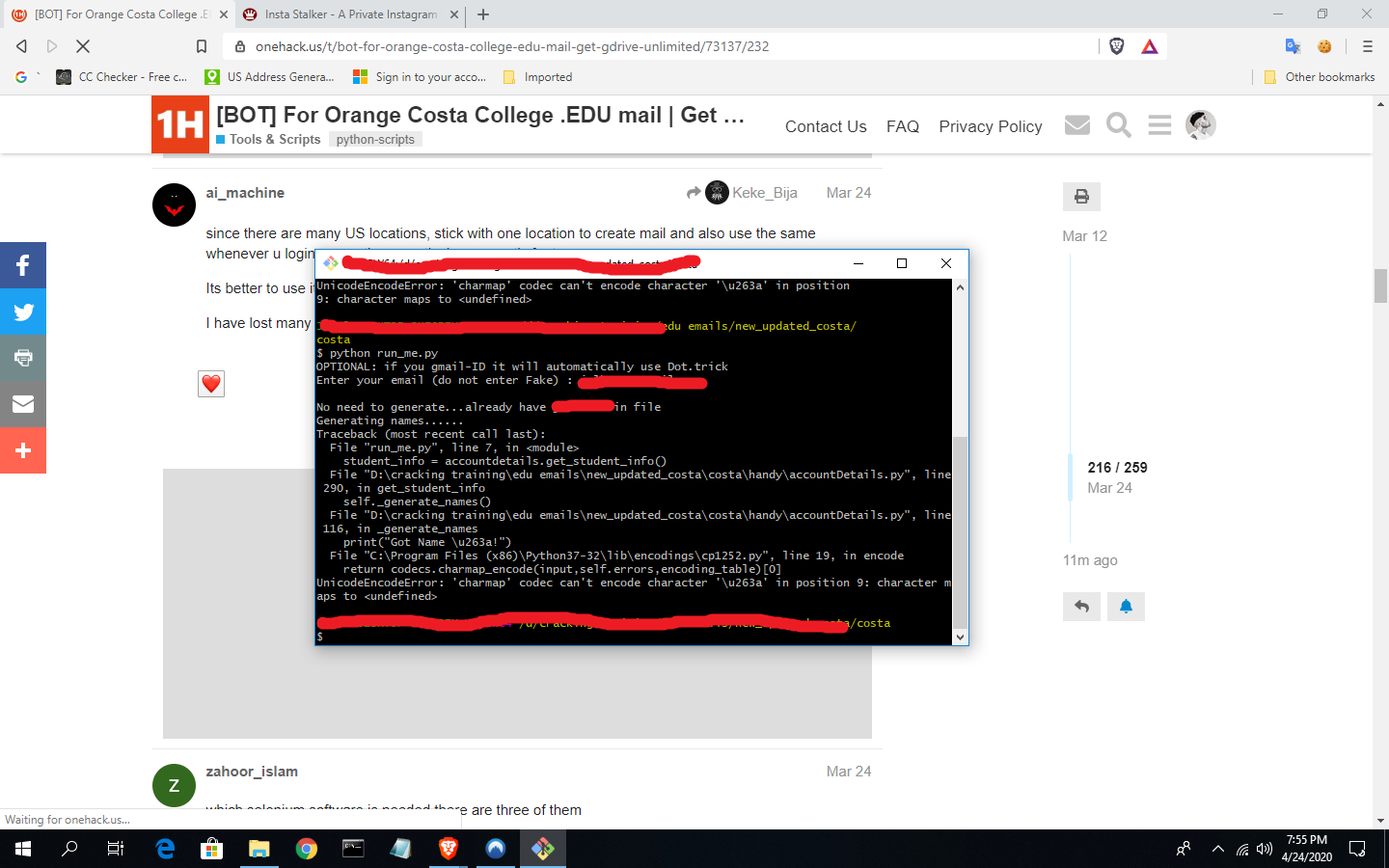Click the topic notification bell button

(1126, 607)
